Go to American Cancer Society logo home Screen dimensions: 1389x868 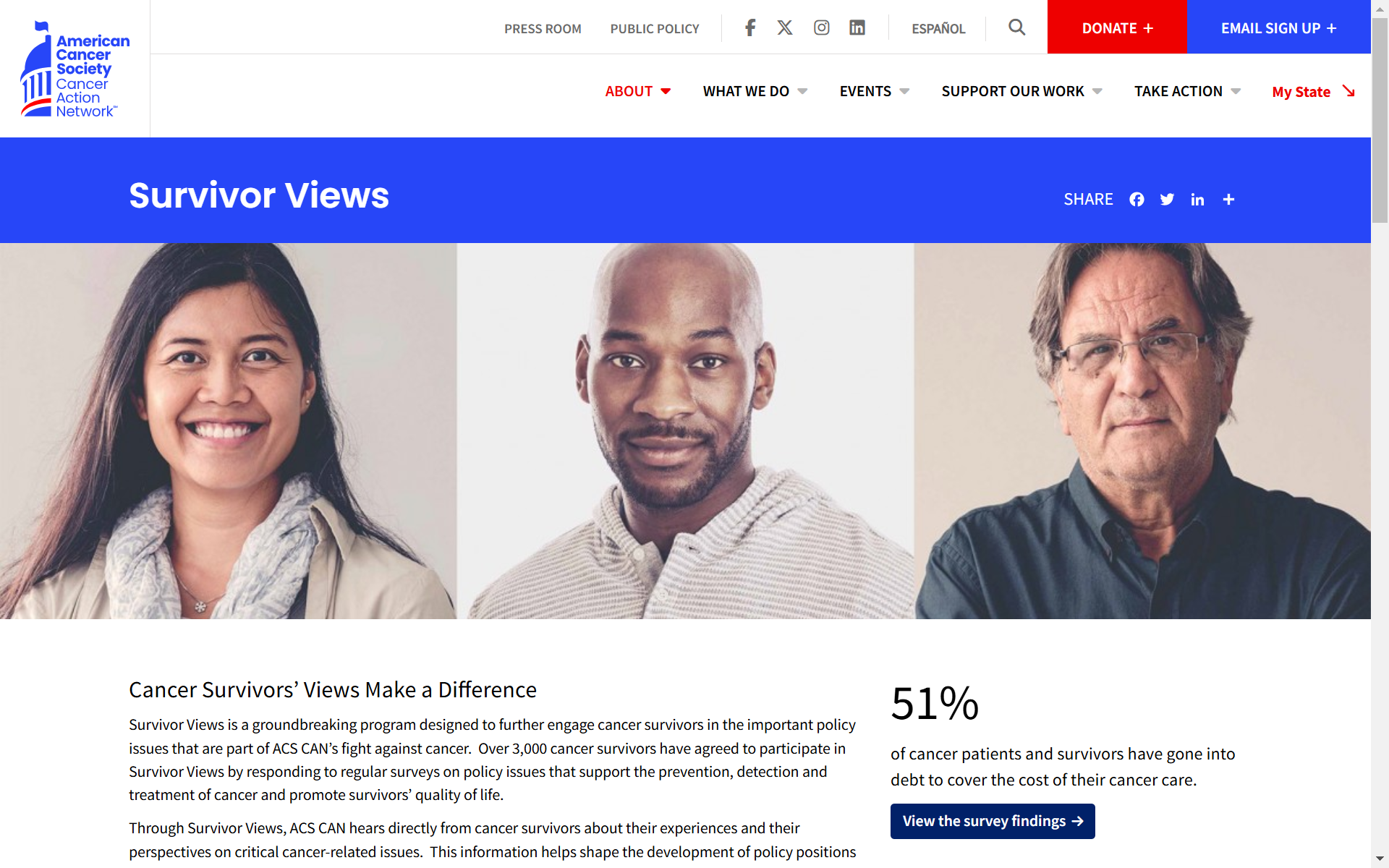(x=75, y=69)
